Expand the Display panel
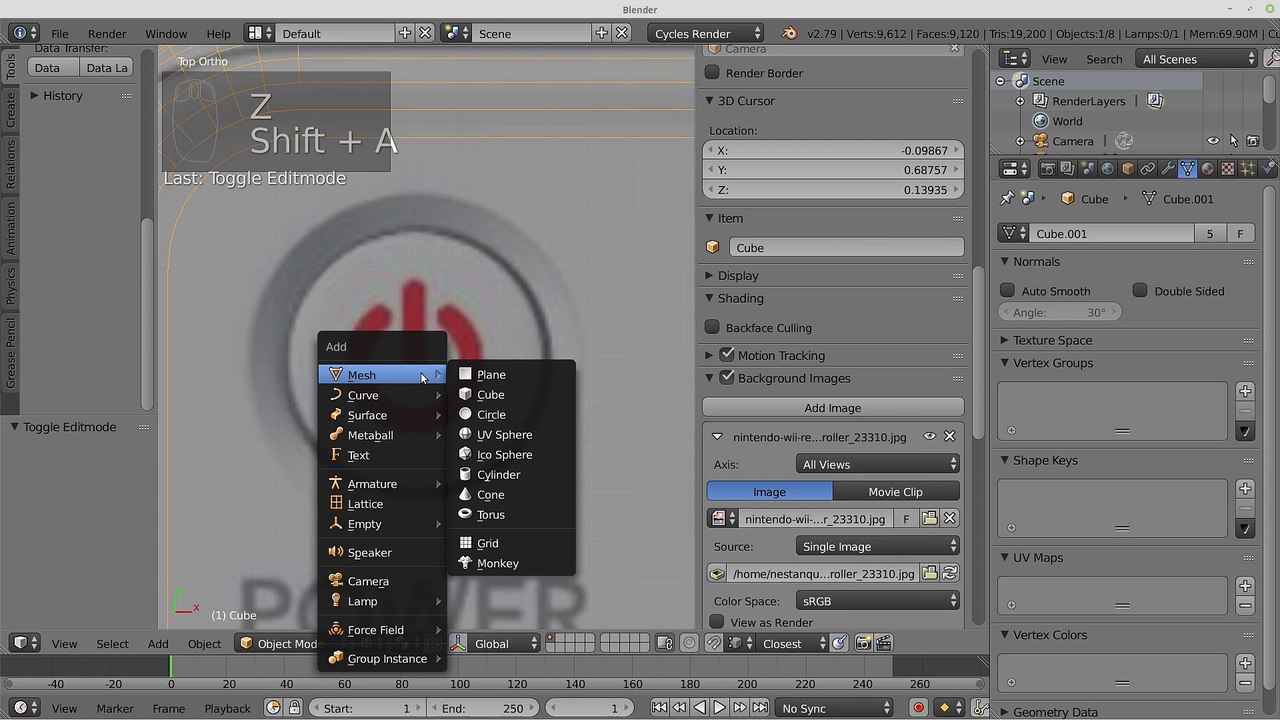The height and width of the screenshot is (720, 1280). (x=710, y=275)
